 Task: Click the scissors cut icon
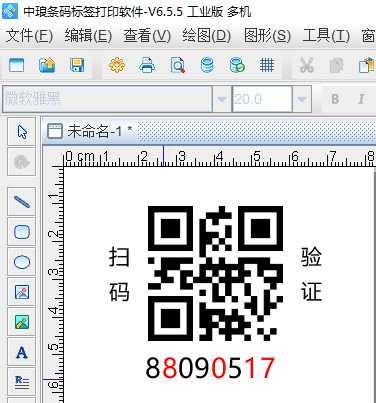coord(307,65)
